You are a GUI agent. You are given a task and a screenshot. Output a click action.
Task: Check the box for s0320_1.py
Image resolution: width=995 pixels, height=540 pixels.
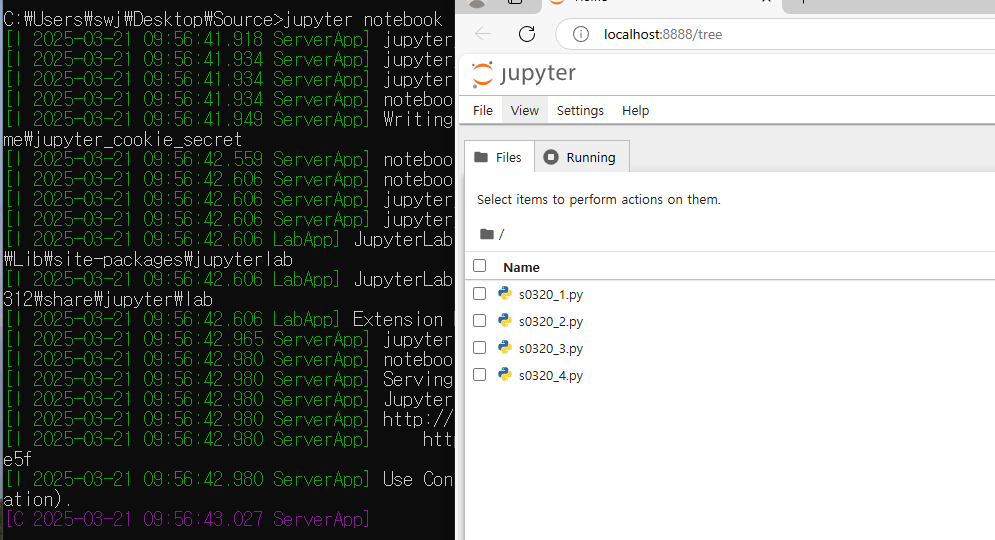[480, 293]
